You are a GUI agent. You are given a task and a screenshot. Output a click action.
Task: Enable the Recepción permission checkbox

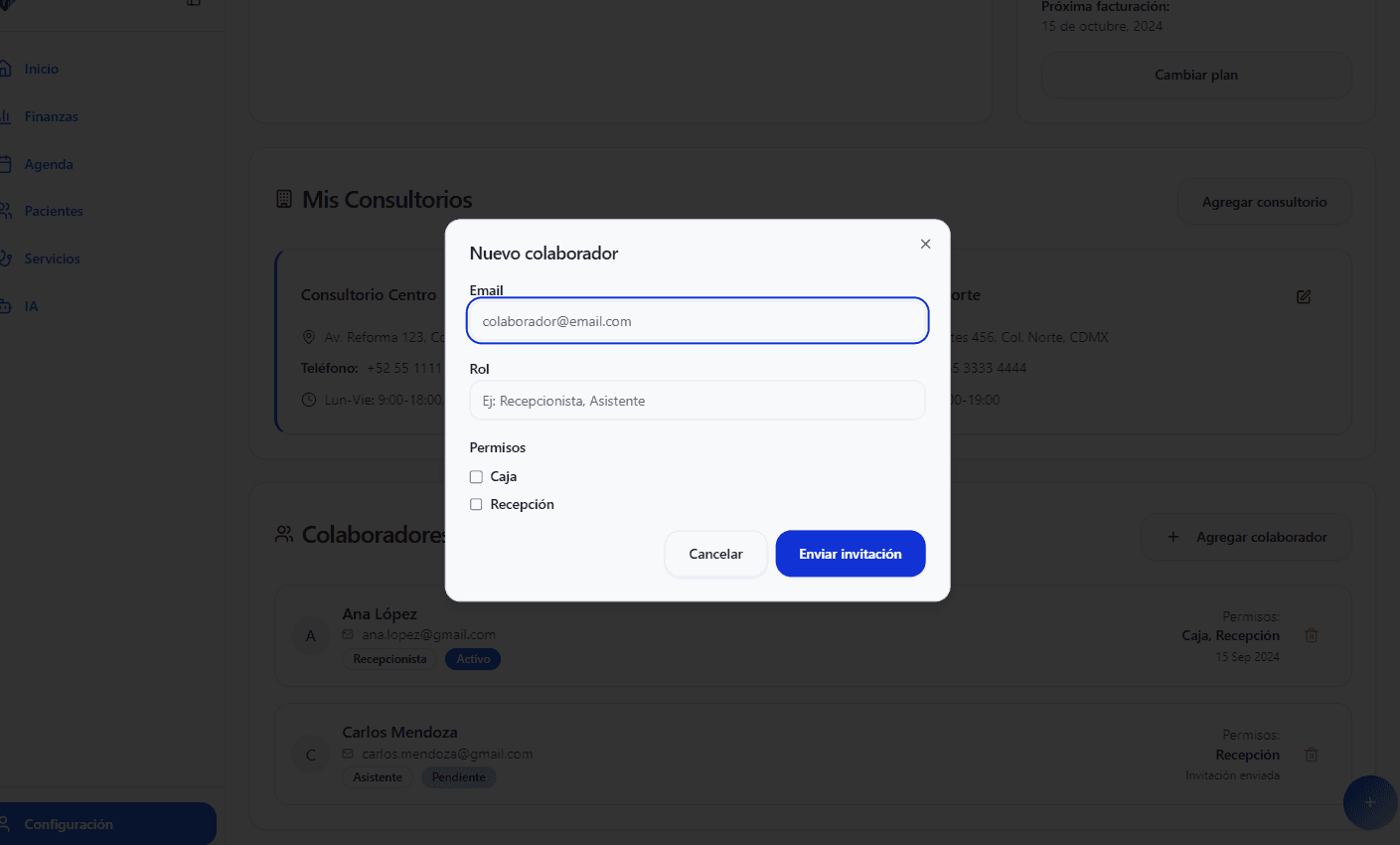click(x=476, y=505)
